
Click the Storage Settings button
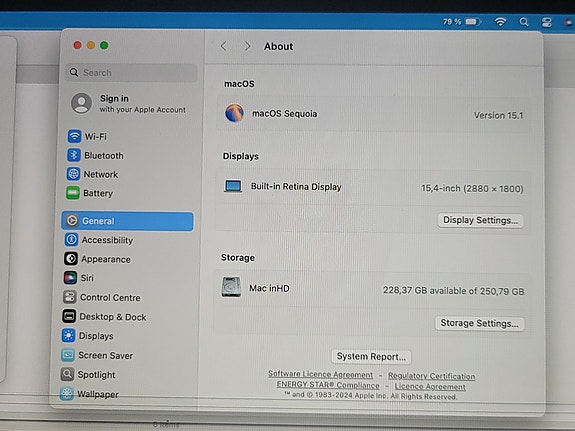[x=479, y=323]
